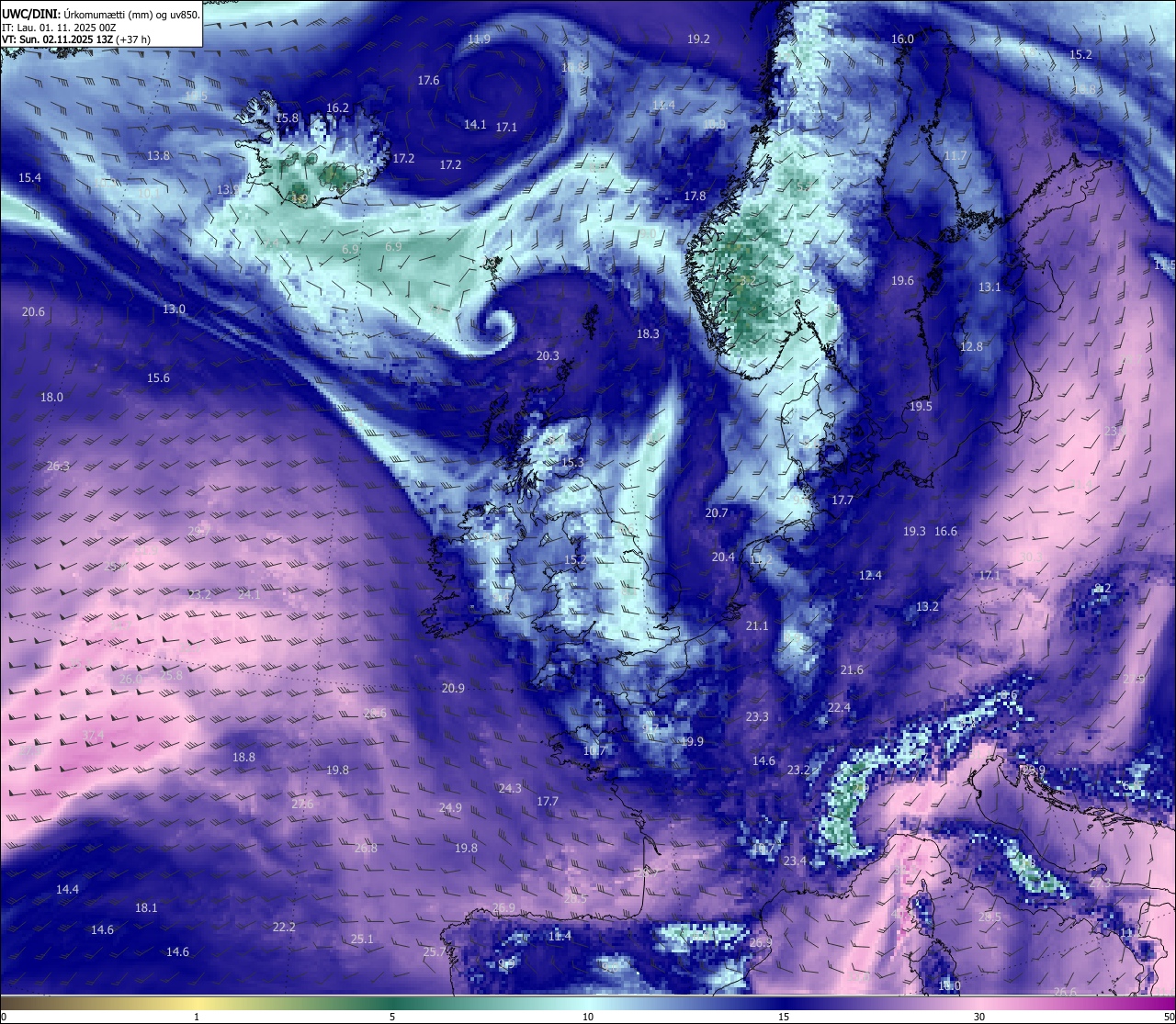Click the '20.9' map value

(453, 688)
